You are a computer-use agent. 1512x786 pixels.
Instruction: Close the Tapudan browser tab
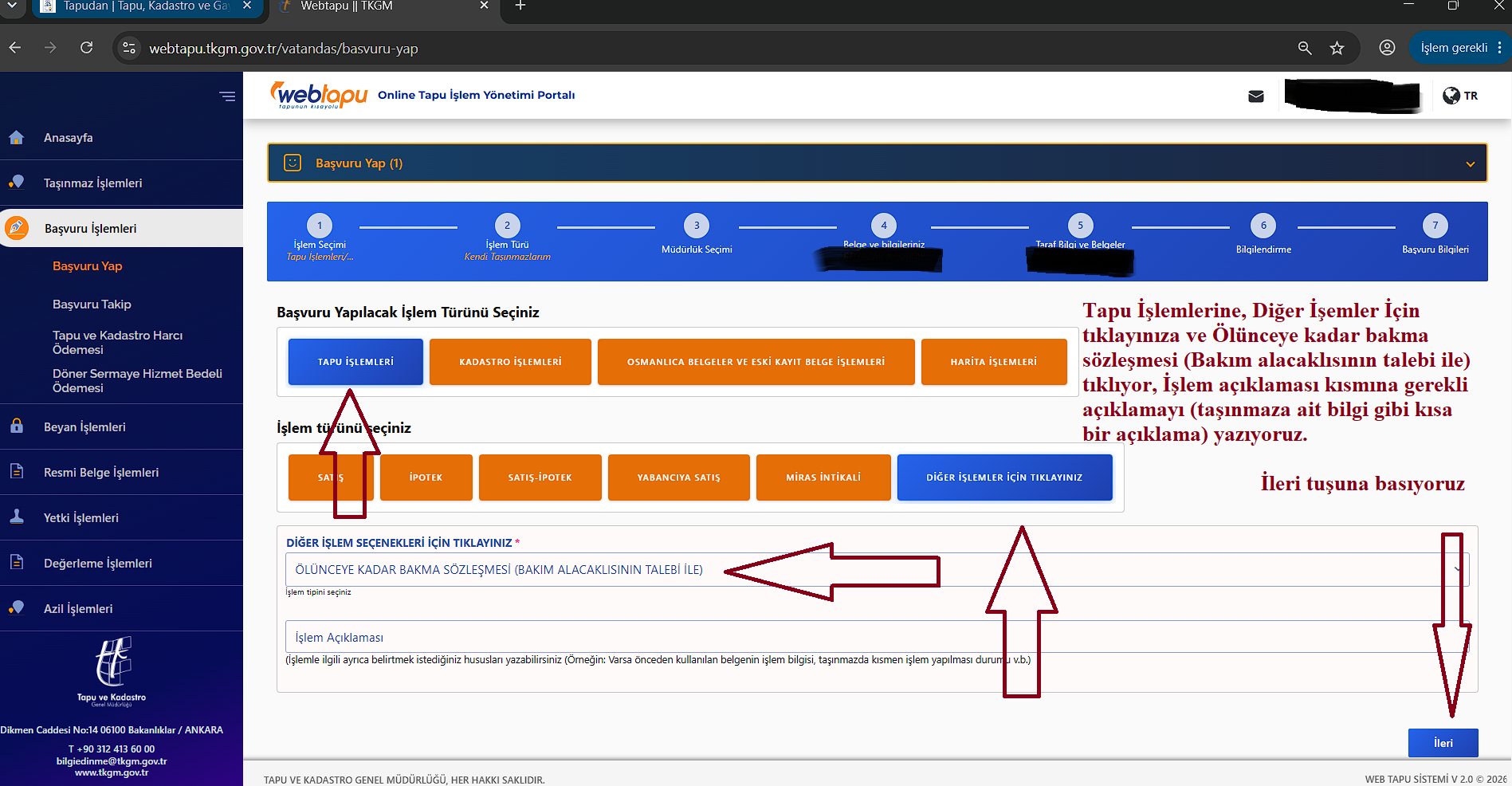[247, 6]
